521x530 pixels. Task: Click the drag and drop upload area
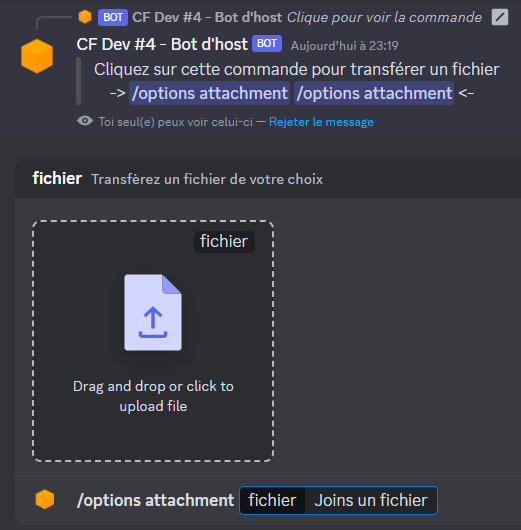pyautogui.click(x=153, y=341)
